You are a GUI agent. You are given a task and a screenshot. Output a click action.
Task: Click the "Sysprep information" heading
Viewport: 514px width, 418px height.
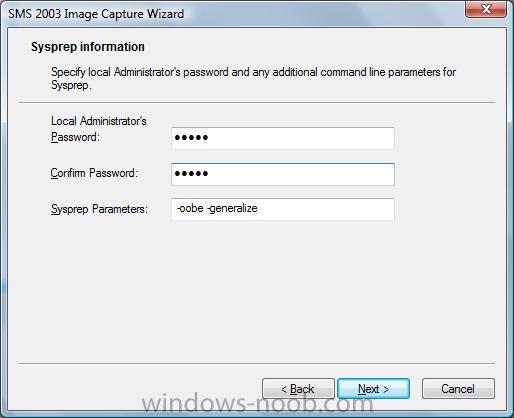click(88, 47)
